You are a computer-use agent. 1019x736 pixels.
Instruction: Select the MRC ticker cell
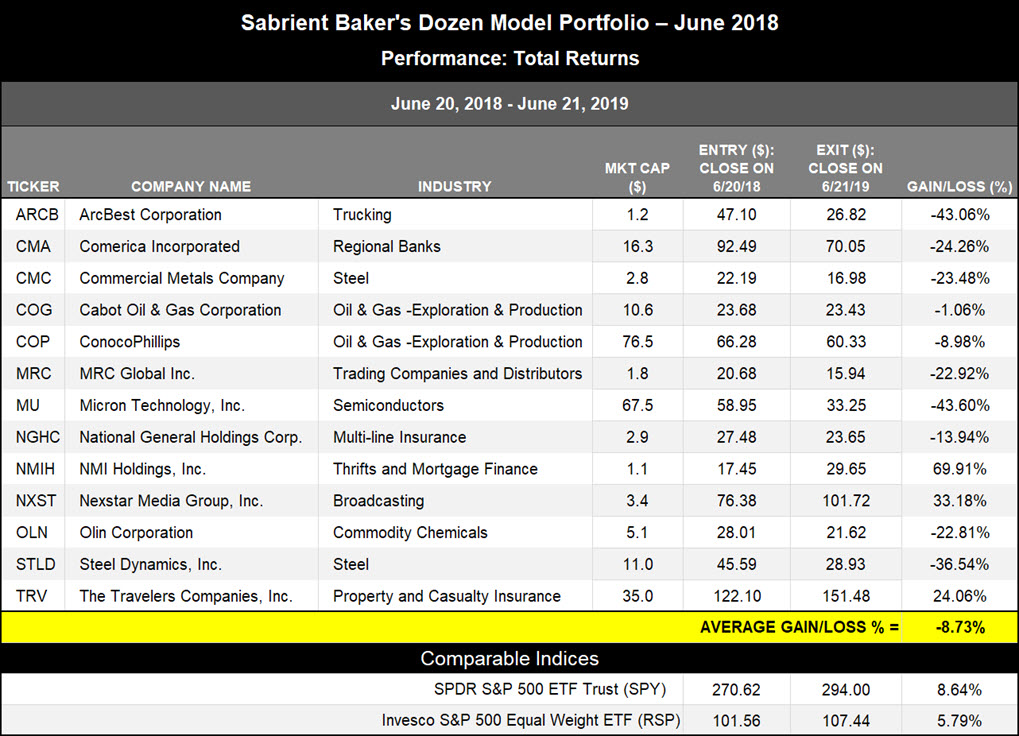(x=33, y=374)
